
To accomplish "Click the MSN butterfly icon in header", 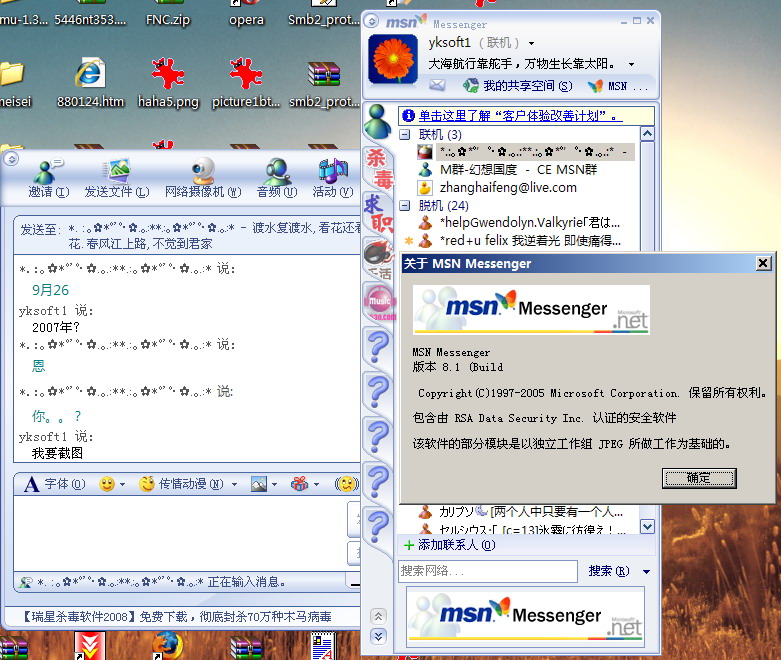I will tap(595, 86).
